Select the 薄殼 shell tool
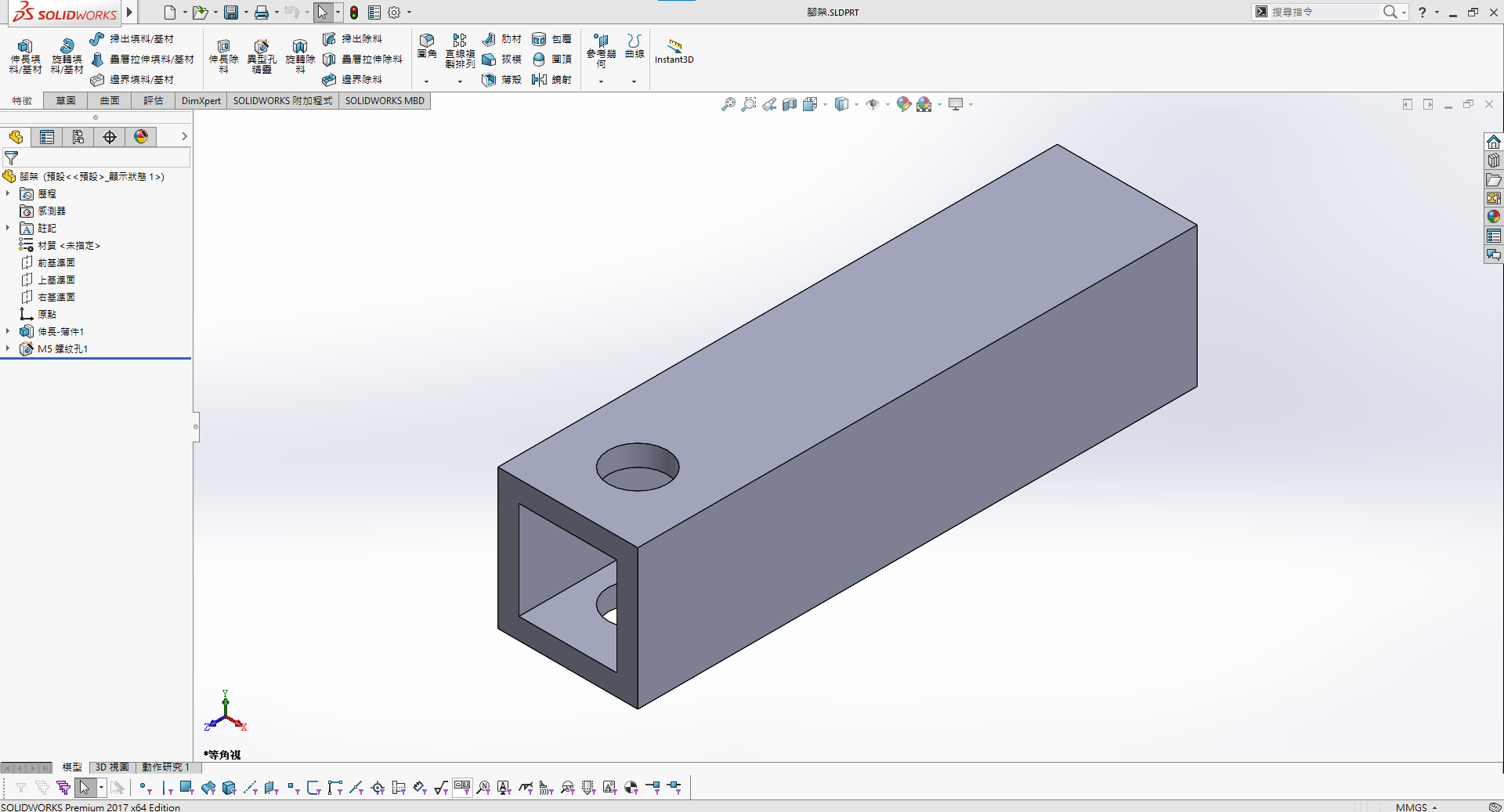This screenshot has height=812, width=1504. (501, 80)
